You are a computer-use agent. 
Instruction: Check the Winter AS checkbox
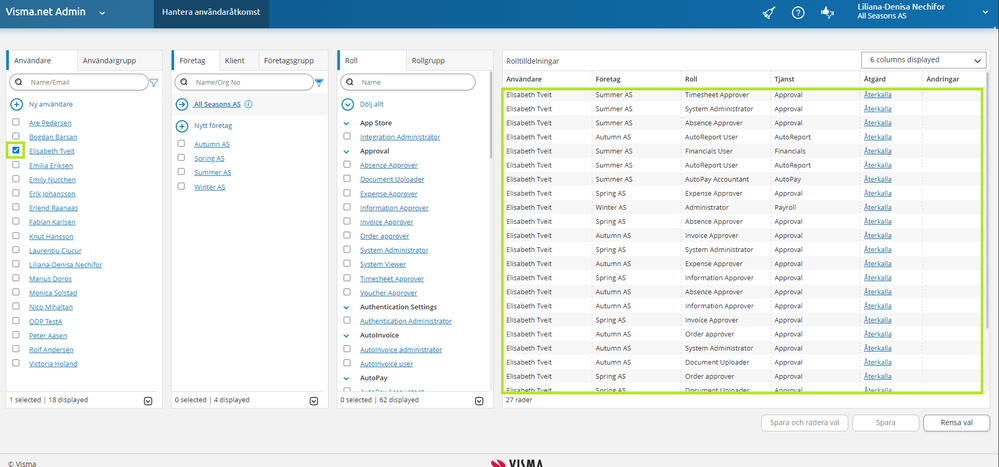[182, 186]
